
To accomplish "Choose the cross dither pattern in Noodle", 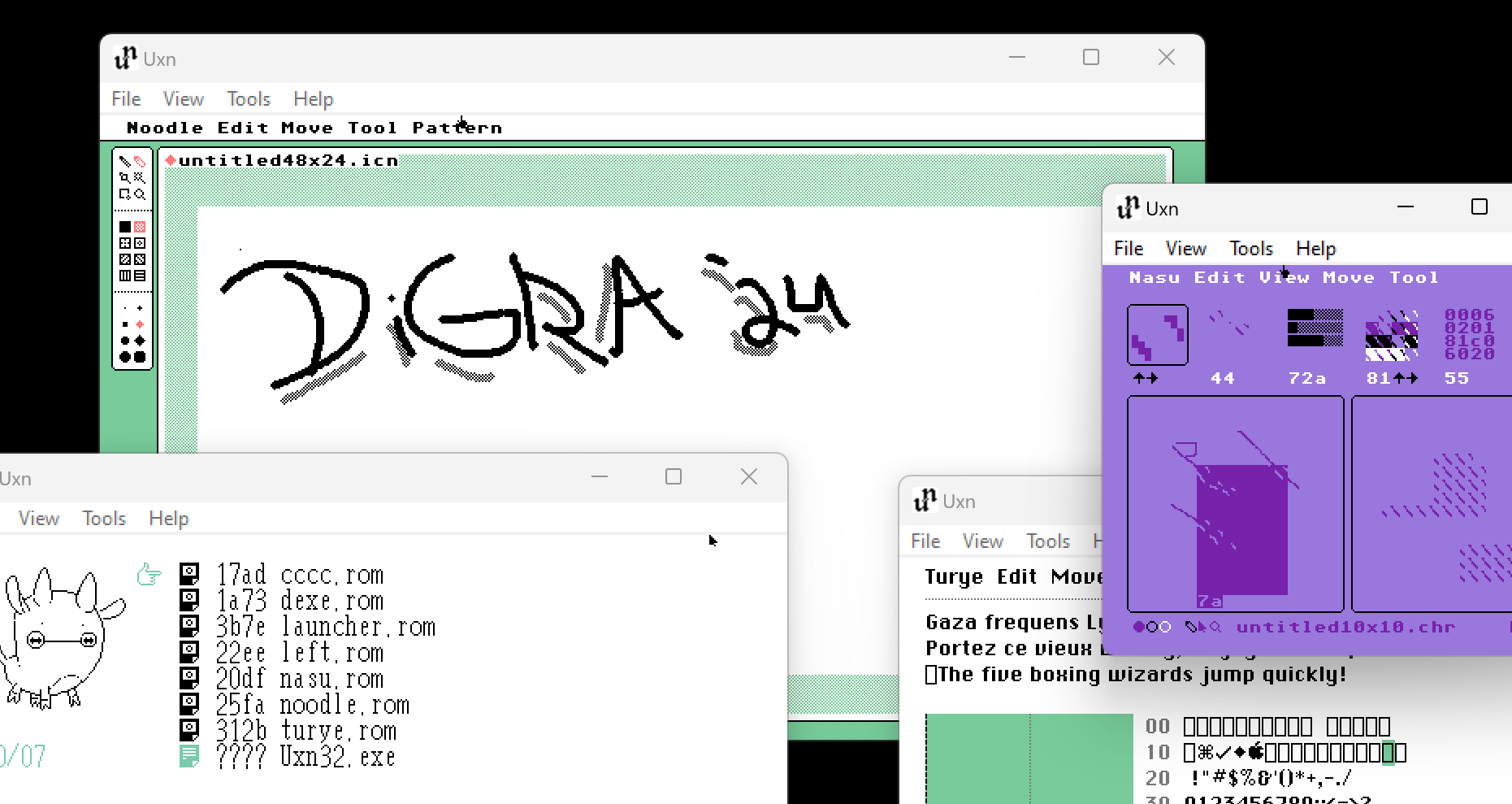I will click(x=125, y=243).
